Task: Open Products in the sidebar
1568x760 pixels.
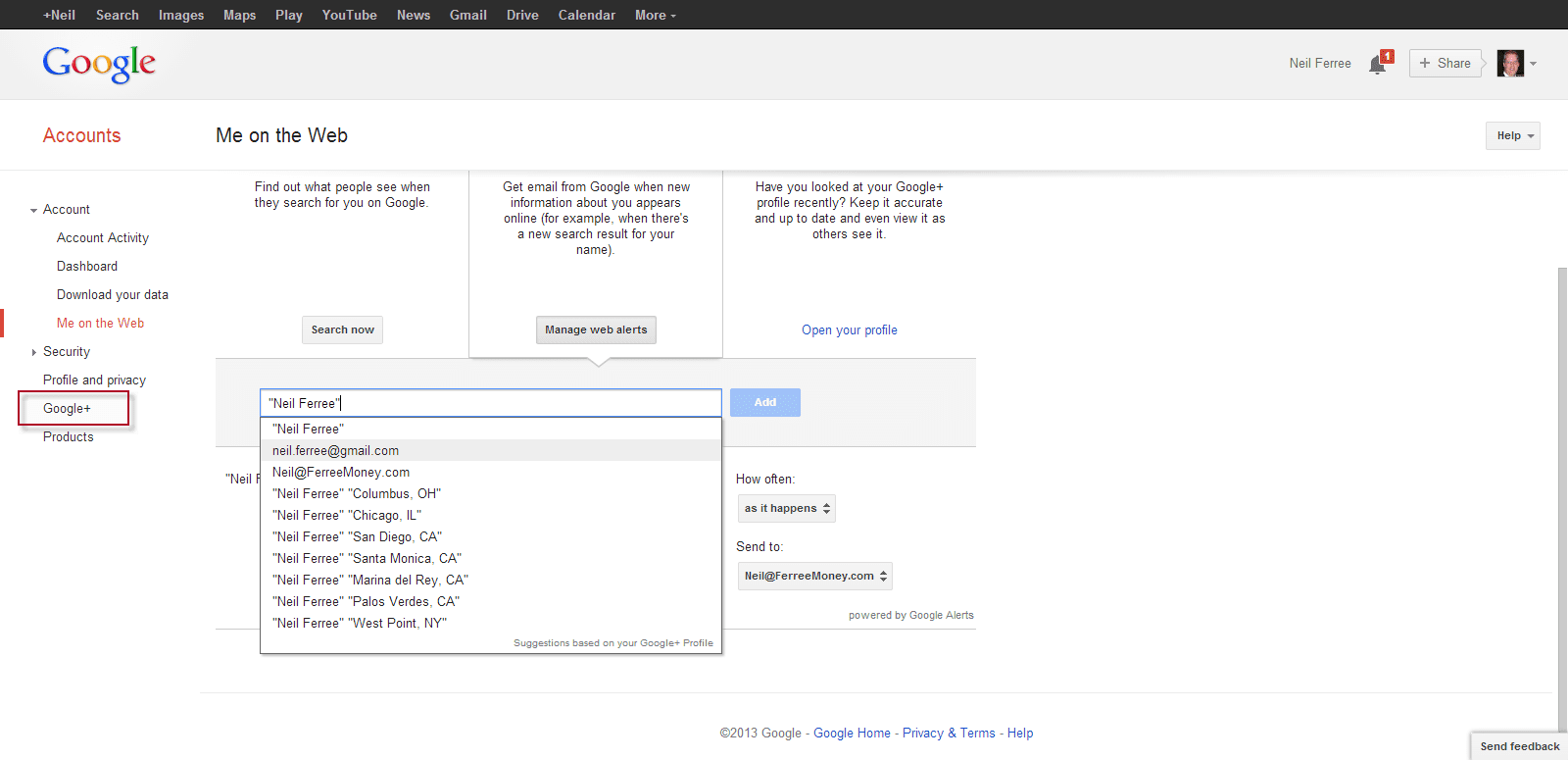Action: 69,436
